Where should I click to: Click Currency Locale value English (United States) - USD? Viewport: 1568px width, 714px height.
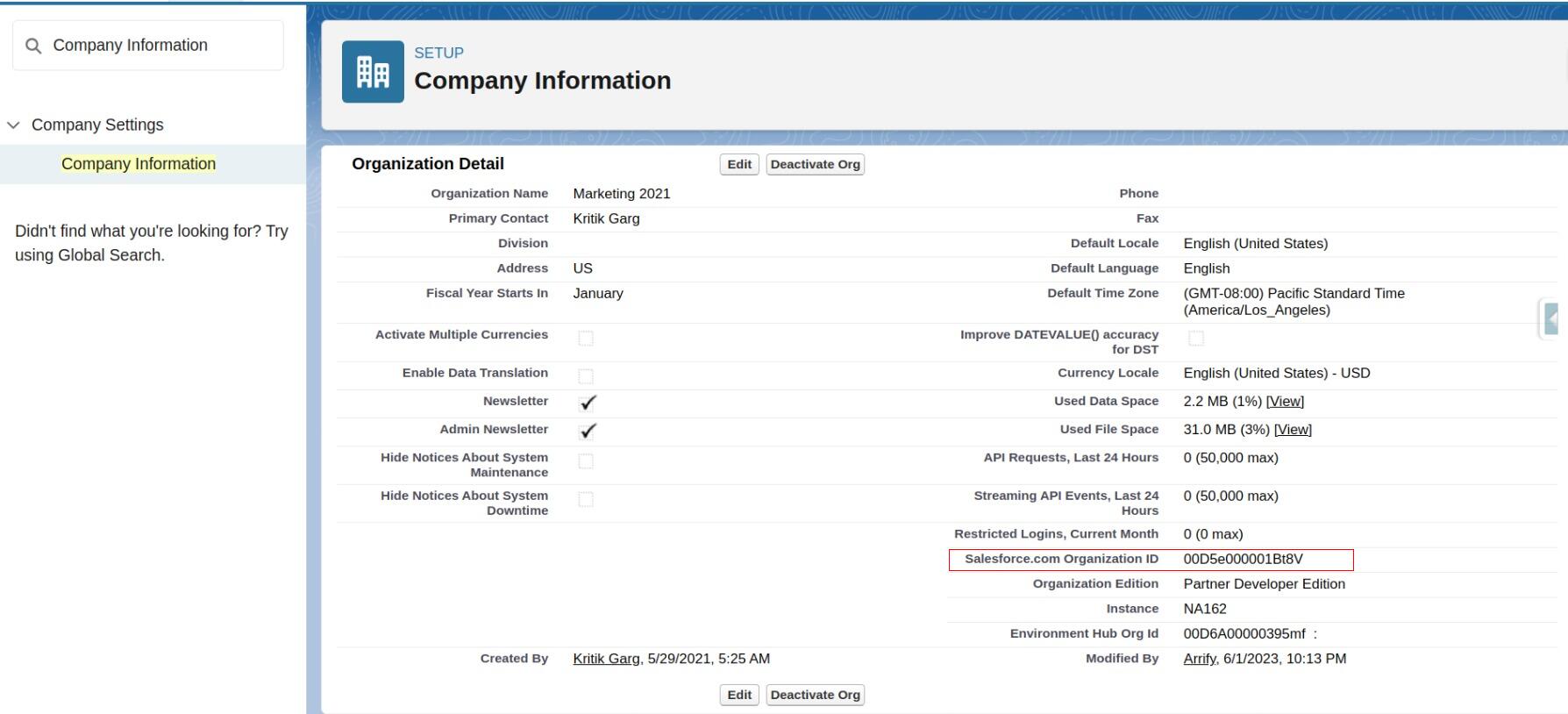(1277, 373)
